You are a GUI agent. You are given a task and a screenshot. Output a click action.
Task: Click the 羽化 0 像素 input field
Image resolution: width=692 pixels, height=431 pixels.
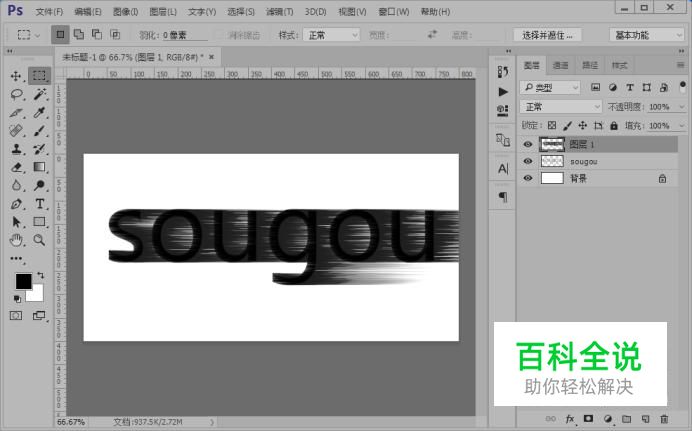pyautogui.click(x=184, y=35)
